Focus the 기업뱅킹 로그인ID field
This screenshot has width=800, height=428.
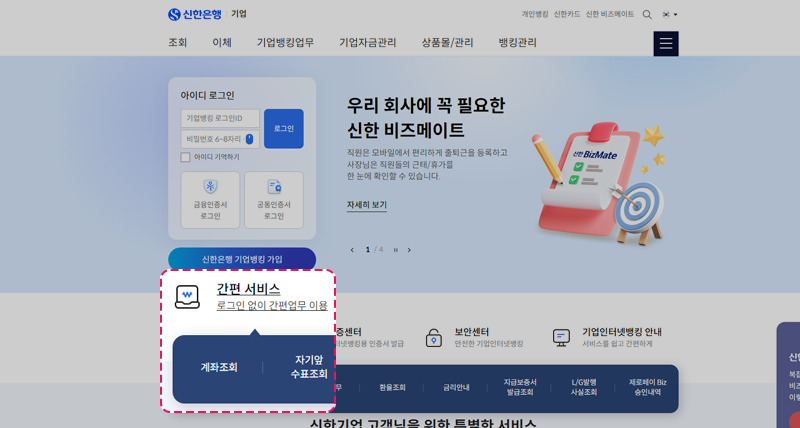coord(220,118)
